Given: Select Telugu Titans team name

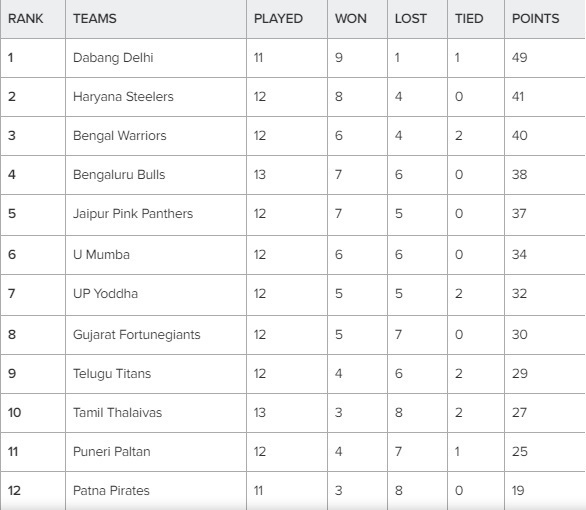Looking at the screenshot, I should pos(112,374).
